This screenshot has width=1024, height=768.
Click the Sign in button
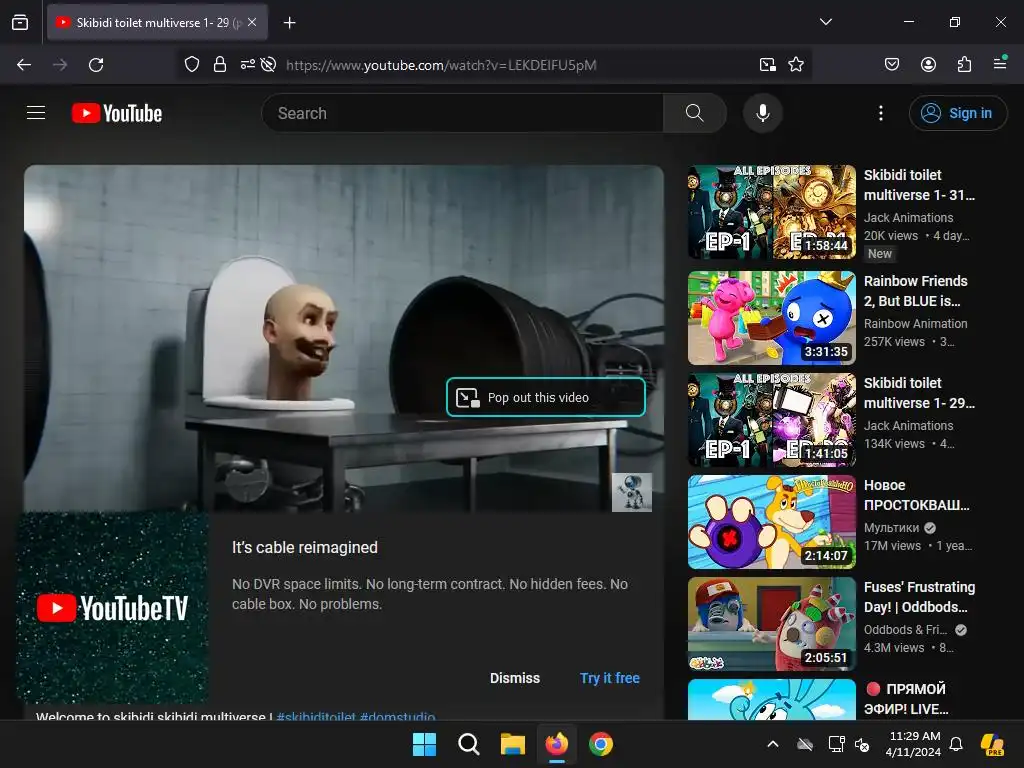[x=957, y=113]
